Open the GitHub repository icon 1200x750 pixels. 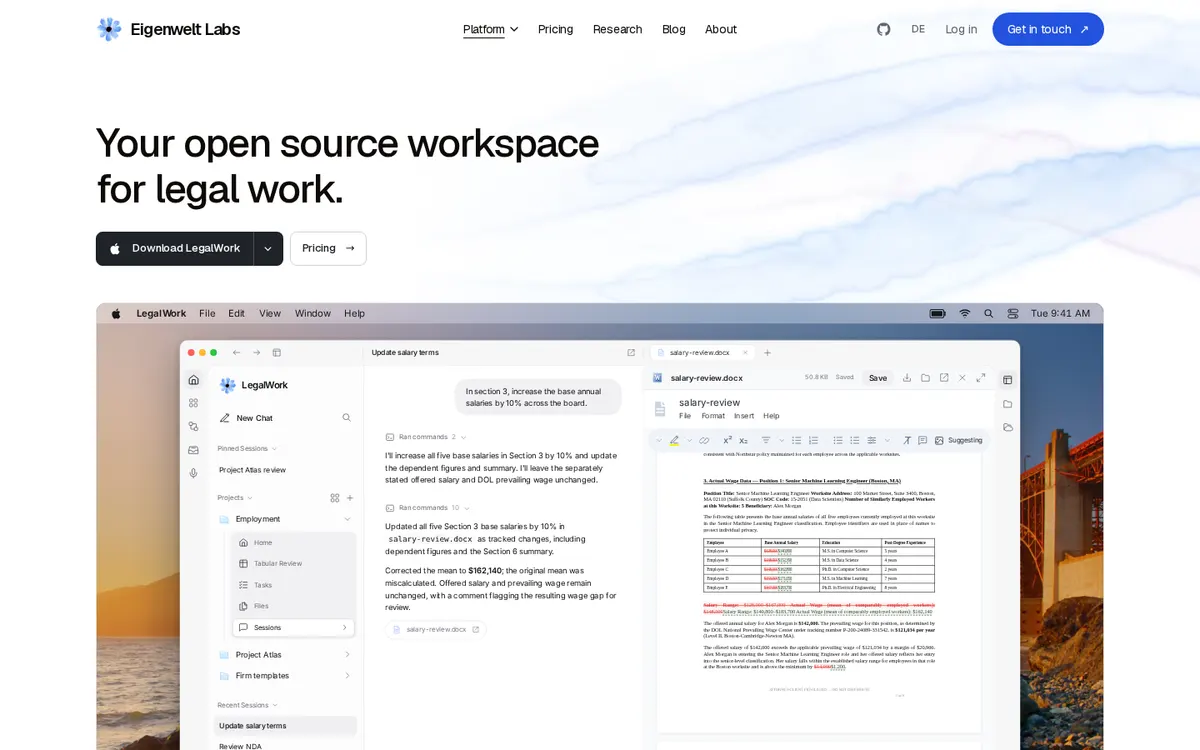tap(883, 29)
